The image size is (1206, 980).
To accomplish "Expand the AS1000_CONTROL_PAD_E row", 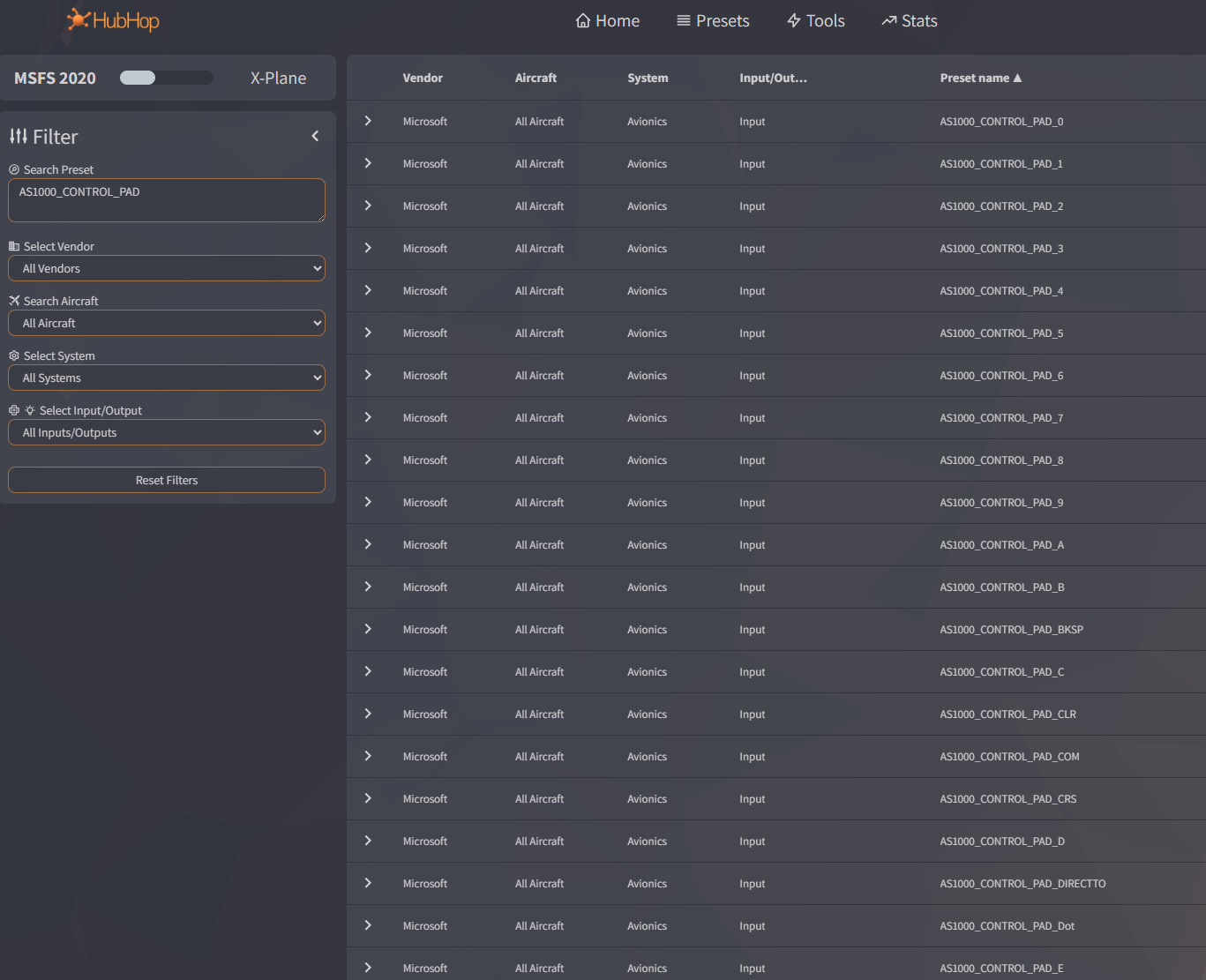I will pyautogui.click(x=368, y=968).
